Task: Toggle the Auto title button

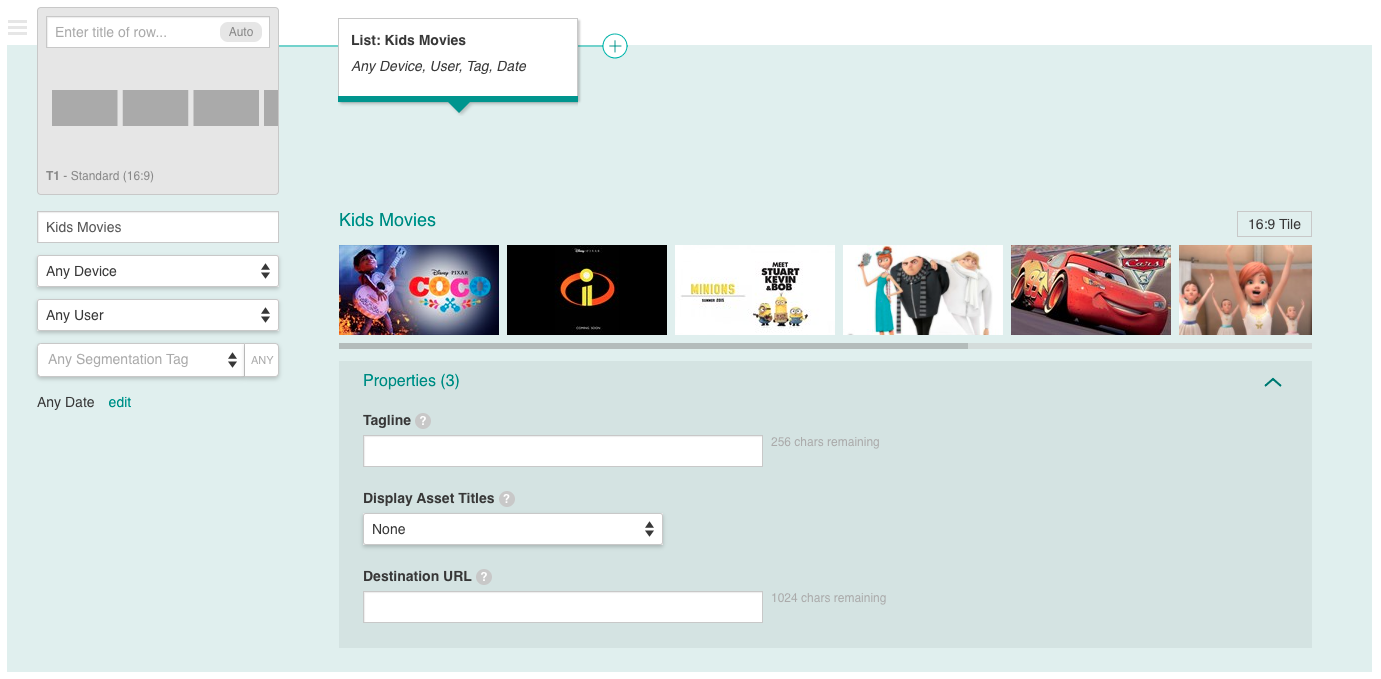Action: click(241, 32)
